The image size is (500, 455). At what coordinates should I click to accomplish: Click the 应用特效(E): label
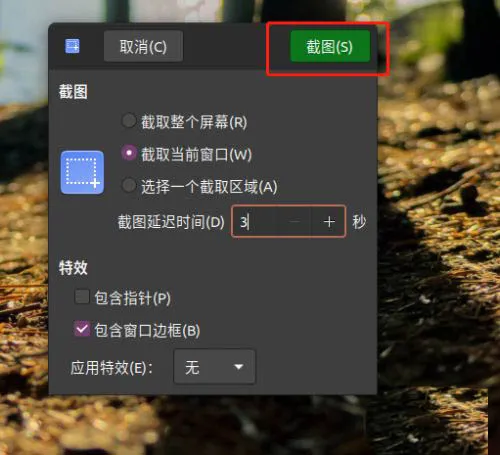coord(111,368)
